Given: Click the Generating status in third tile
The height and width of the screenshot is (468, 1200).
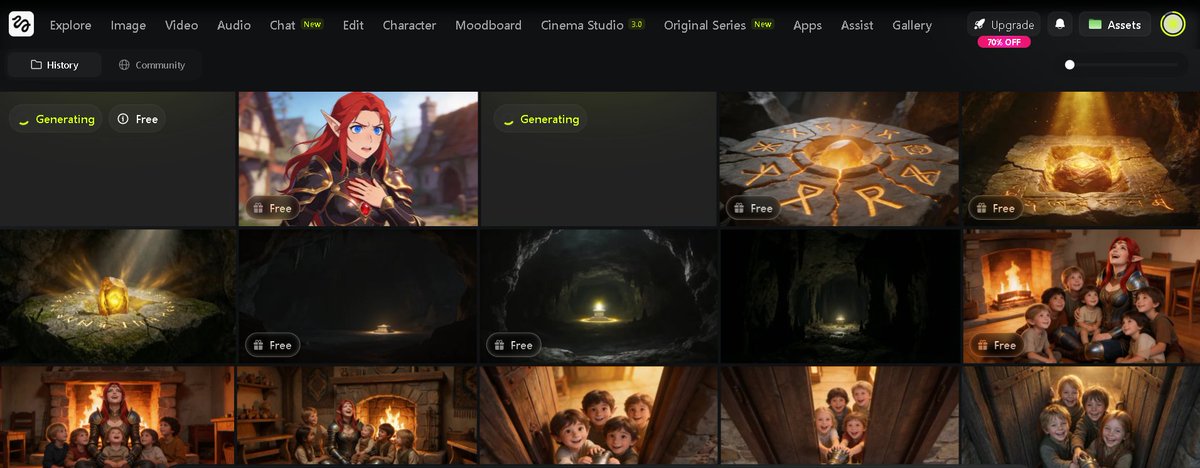Looking at the screenshot, I should [540, 119].
